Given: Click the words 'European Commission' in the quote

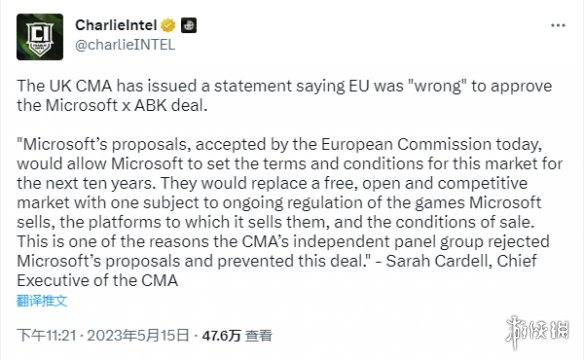Looking at the screenshot, I should [x=406, y=144].
